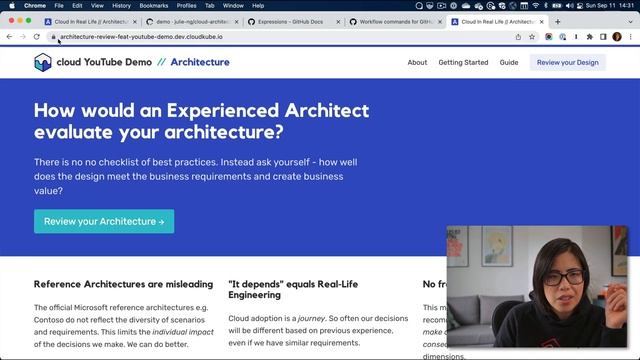The image size is (640, 360).
Task: Expand the tab search chevron
Action: (x=630, y=22)
